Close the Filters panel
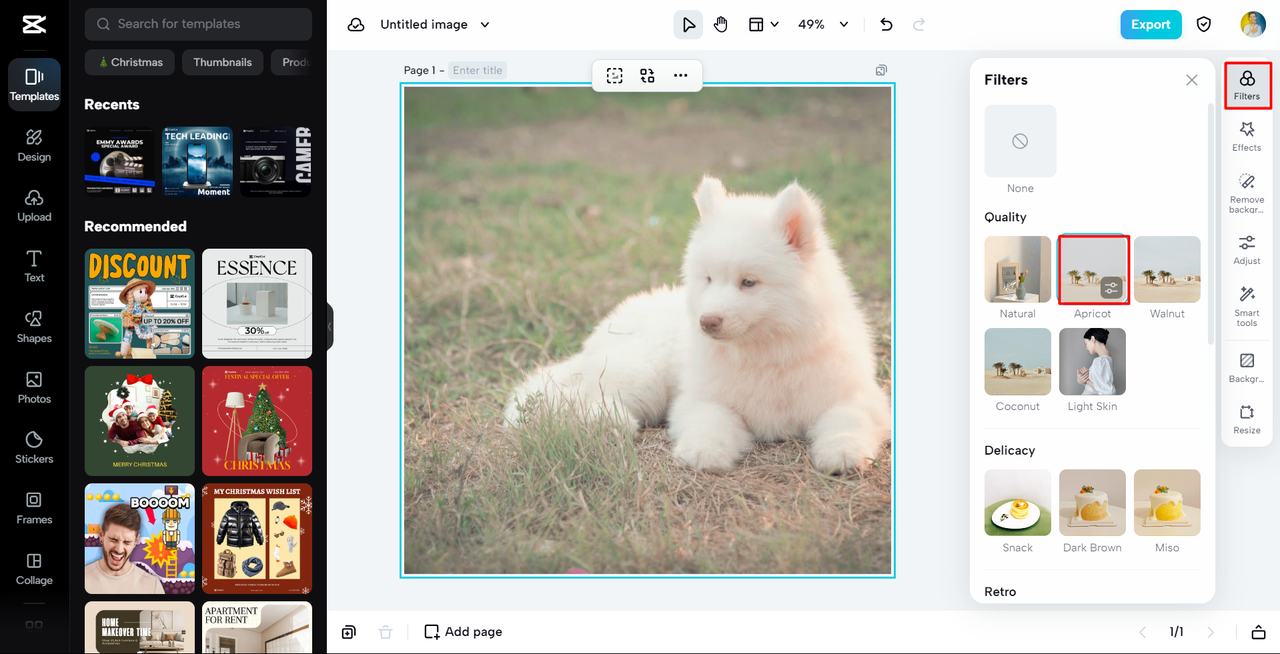The width and height of the screenshot is (1280, 654). 1192,80
